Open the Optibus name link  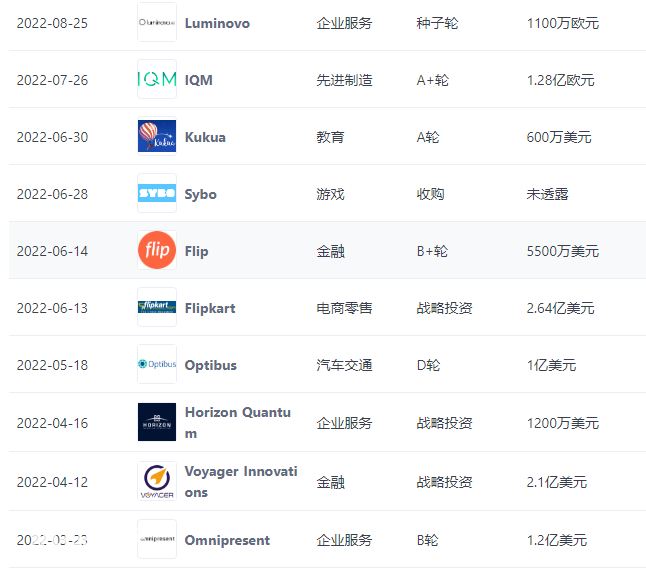[x=211, y=365]
